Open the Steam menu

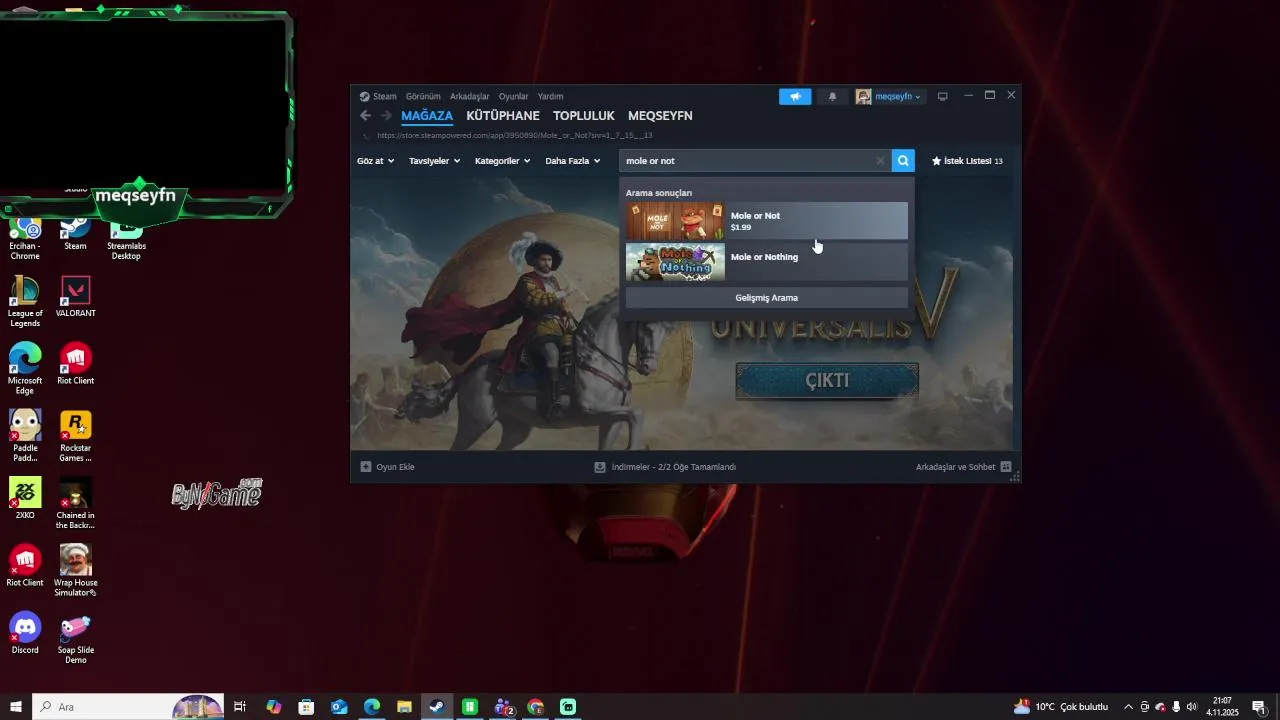click(385, 97)
